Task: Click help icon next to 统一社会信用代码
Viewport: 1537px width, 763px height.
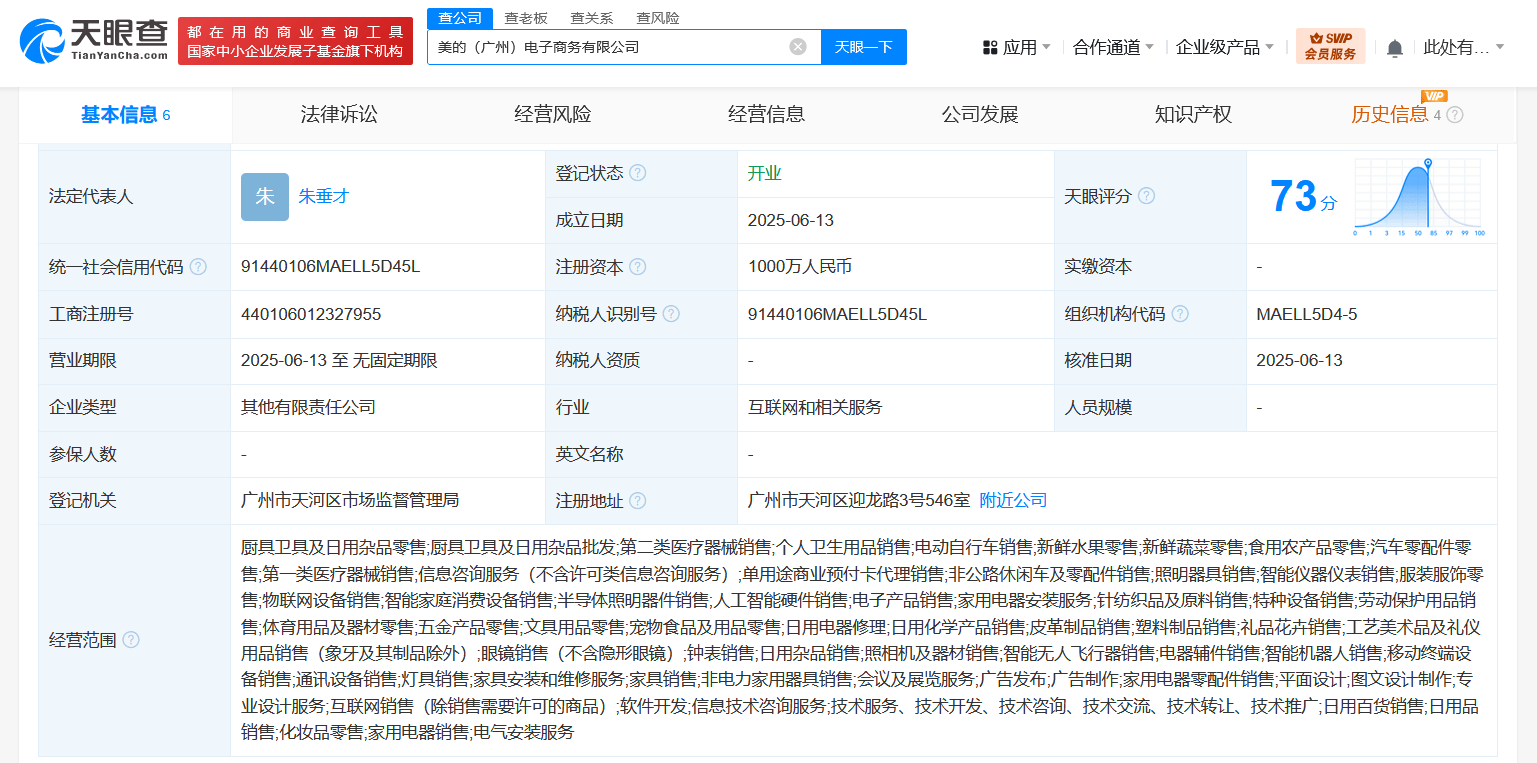Action: click(x=198, y=267)
